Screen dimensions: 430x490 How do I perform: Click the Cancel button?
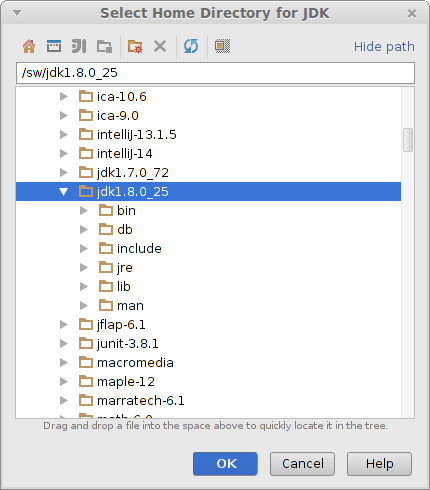[x=302, y=464]
